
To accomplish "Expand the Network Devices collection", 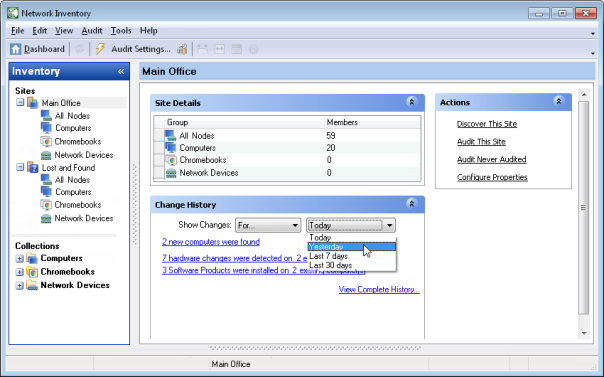I will (x=19, y=285).
